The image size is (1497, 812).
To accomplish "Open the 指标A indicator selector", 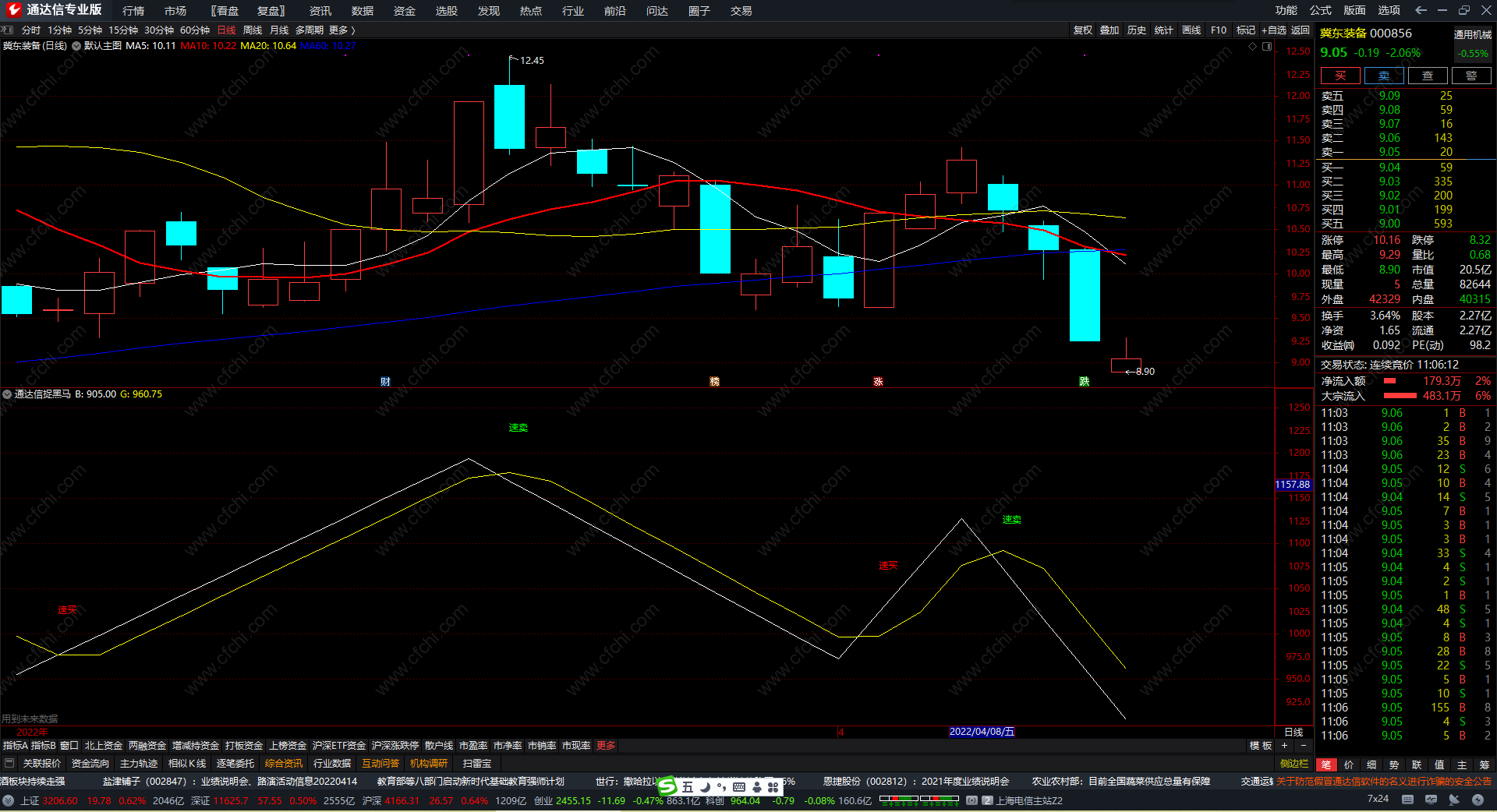I will tap(16, 746).
